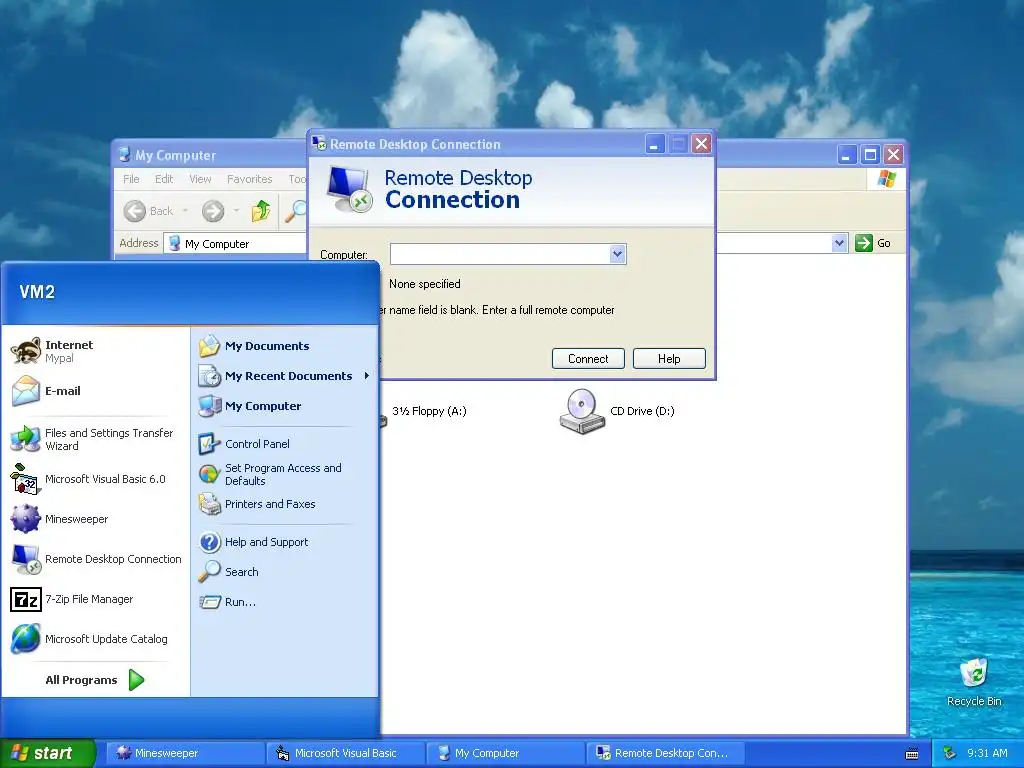Viewport: 1024px width, 768px height.
Task: Expand the My Computer address bar dropdown
Action: click(x=839, y=243)
